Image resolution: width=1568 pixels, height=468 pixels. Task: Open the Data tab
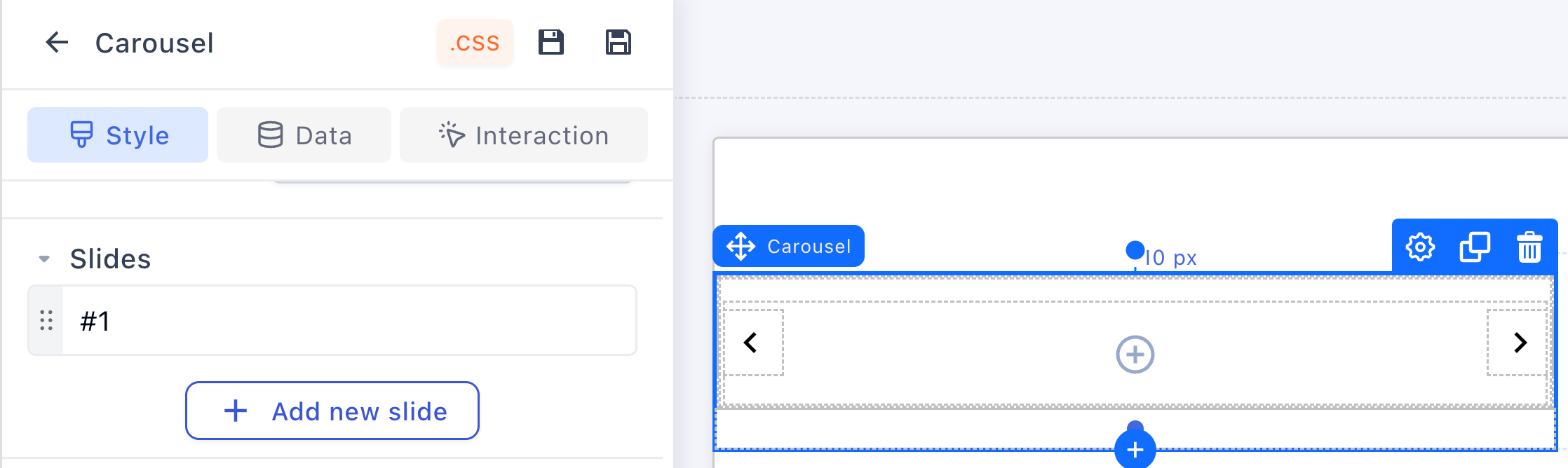tap(304, 135)
